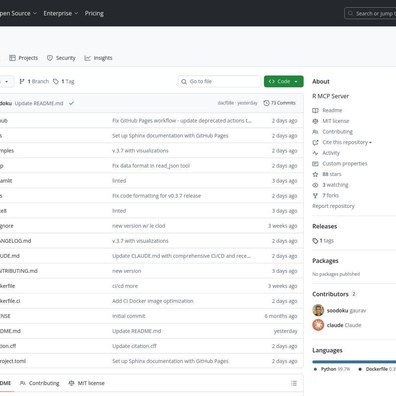Open commit 'new version w/ le clod'
This screenshot has width=396, height=396.
(139, 226)
